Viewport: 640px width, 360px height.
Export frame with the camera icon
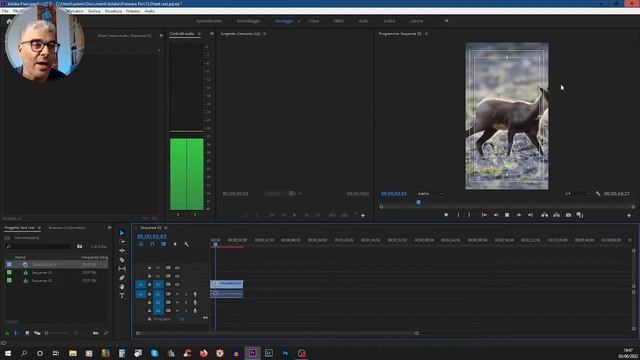pyautogui.click(x=568, y=215)
